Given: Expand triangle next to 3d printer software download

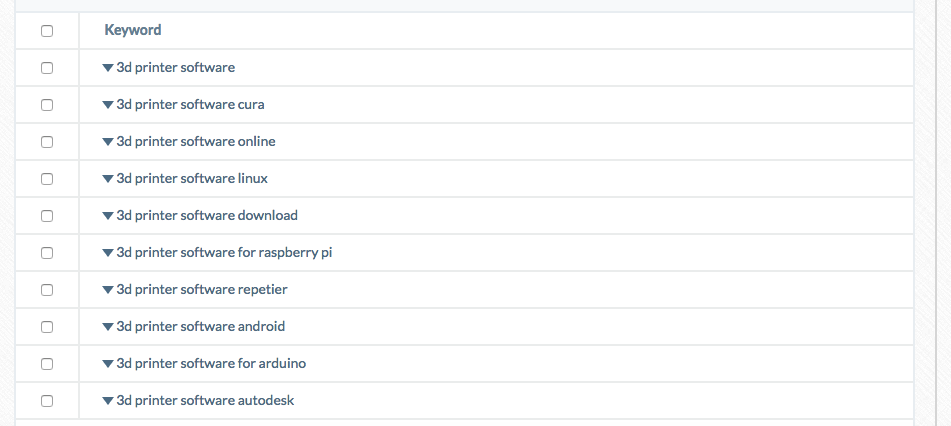Looking at the screenshot, I should (x=108, y=216).
